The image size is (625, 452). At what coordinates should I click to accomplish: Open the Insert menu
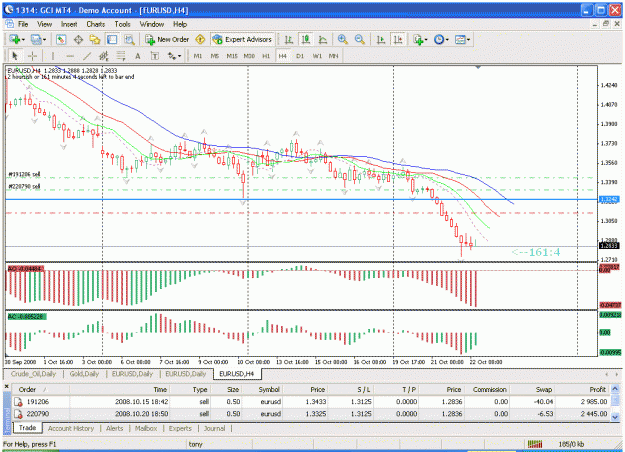69,24
